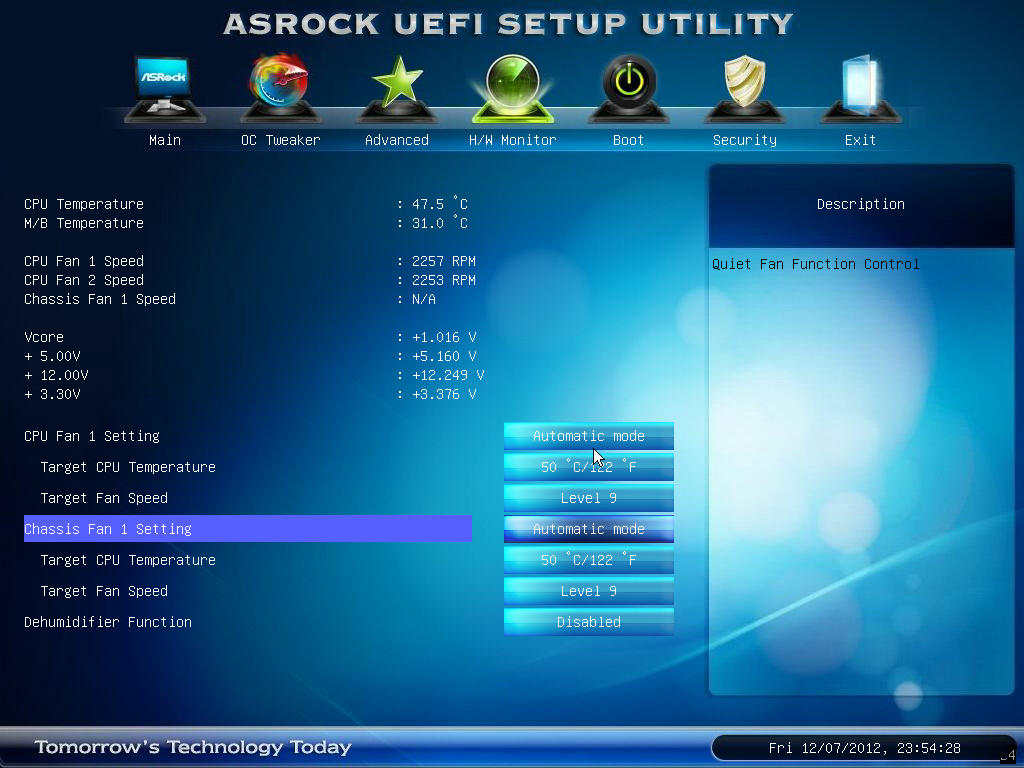Select the highlighted Chassis Fan 1 Setting row
The width and height of the screenshot is (1024, 768).
(247, 529)
